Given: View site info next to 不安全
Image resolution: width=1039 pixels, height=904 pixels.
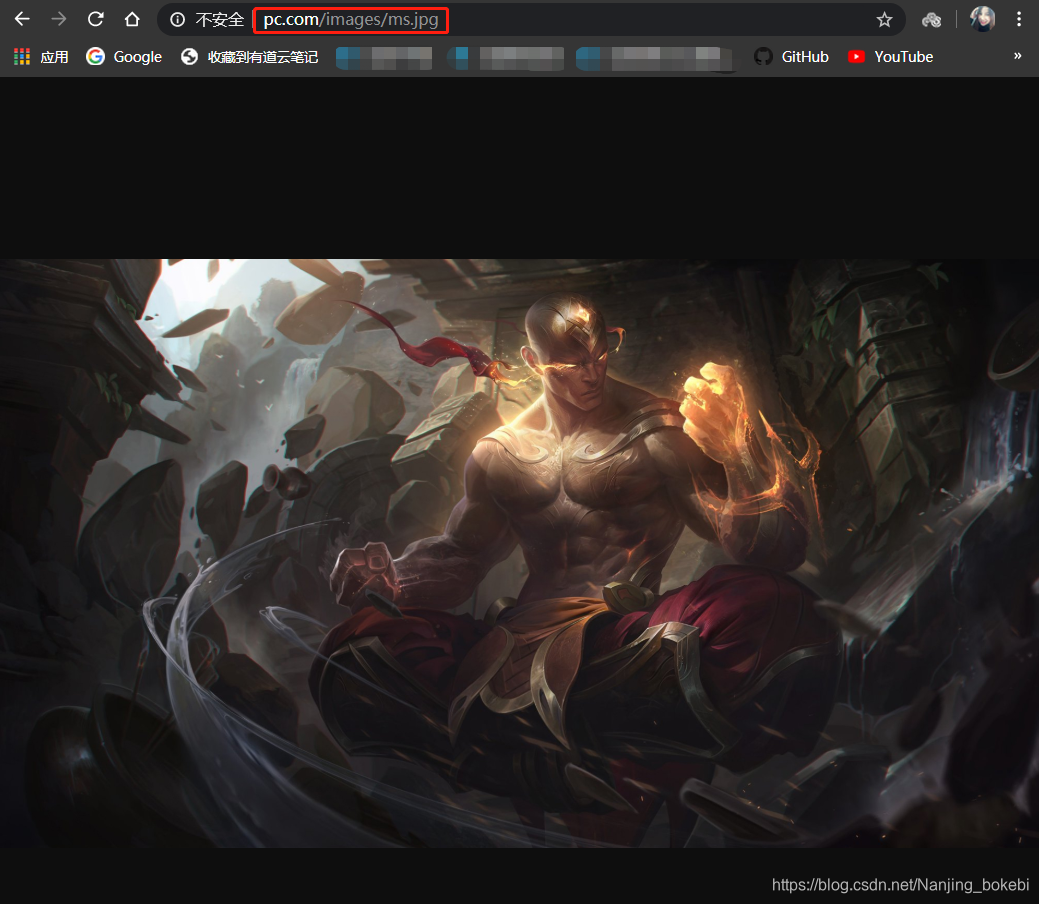Looking at the screenshot, I should coord(178,20).
